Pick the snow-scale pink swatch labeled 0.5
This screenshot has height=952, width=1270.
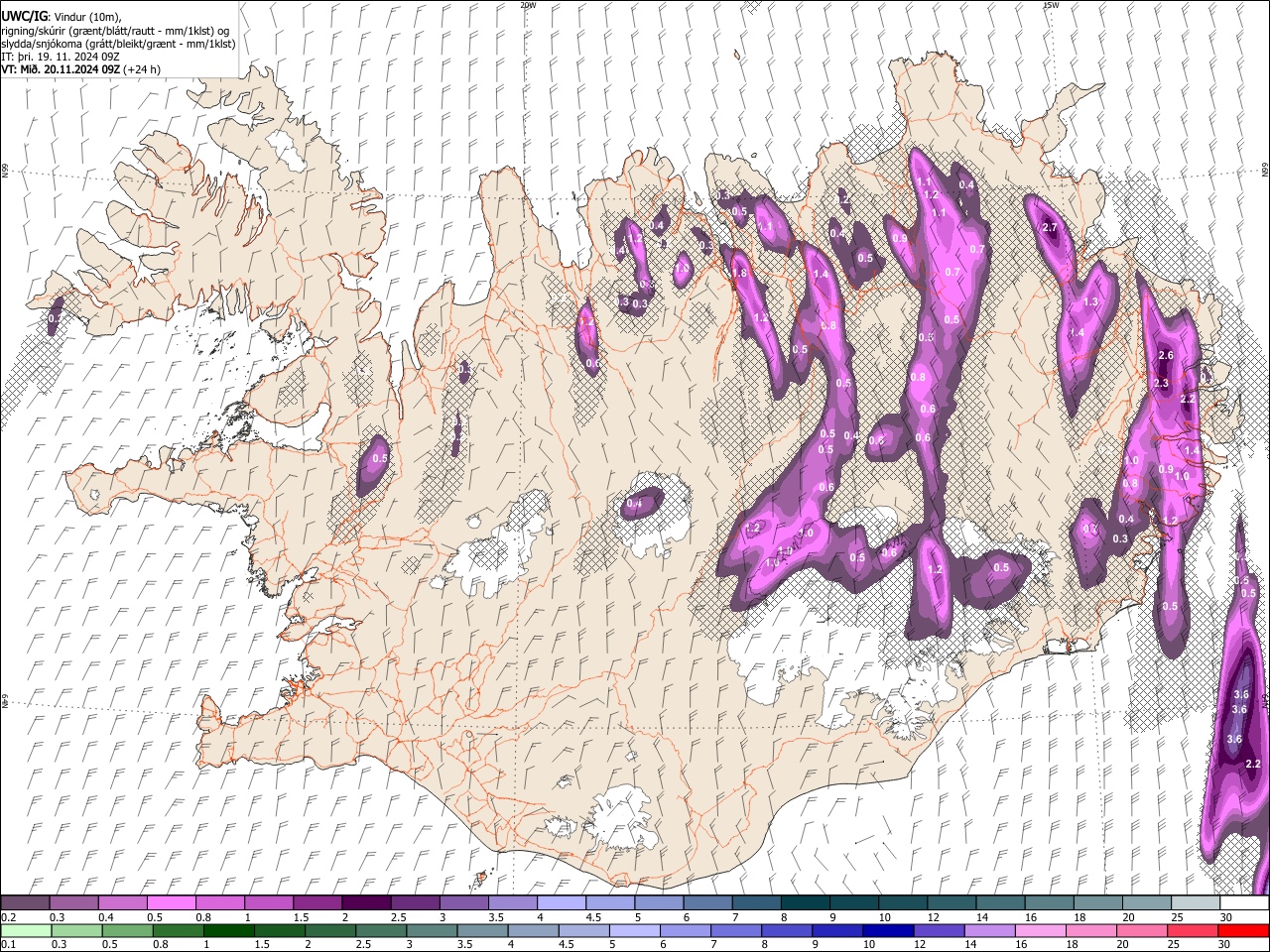point(171,903)
